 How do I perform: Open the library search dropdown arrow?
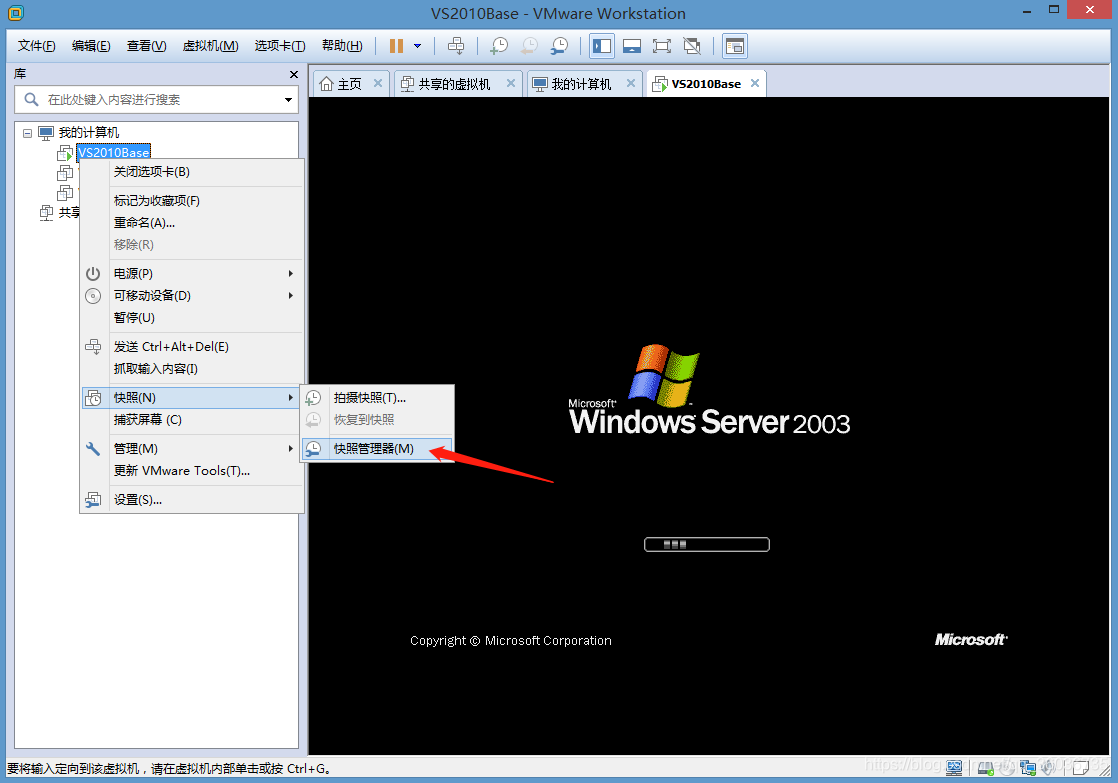[x=288, y=100]
